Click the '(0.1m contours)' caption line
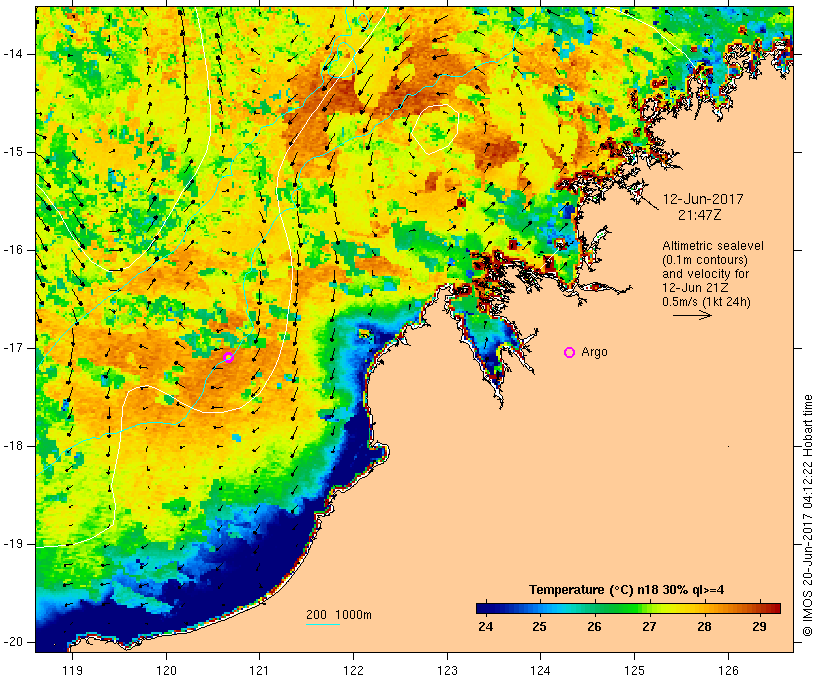Image resolution: width=820 pixels, height=680 pixels. (x=705, y=259)
